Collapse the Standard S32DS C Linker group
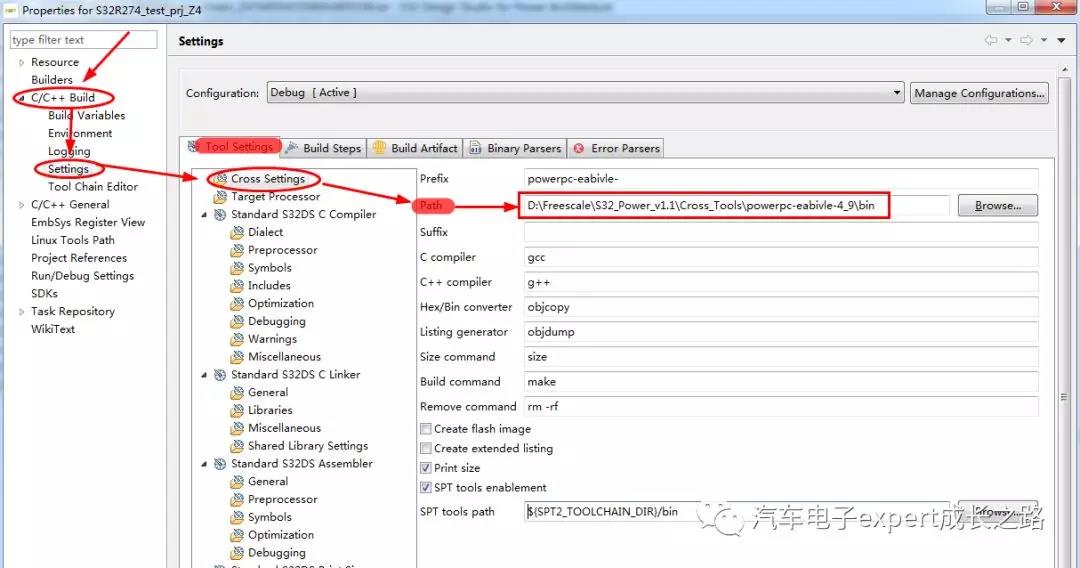The image size is (1080, 568). point(205,376)
